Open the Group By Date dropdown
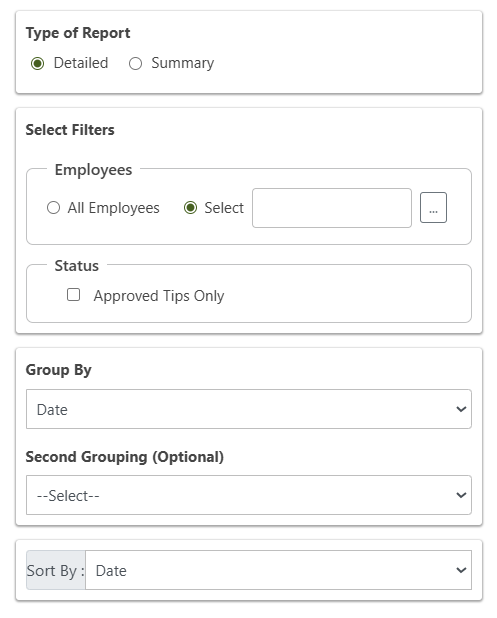This screenshot has height=618, width=497. 249,409
